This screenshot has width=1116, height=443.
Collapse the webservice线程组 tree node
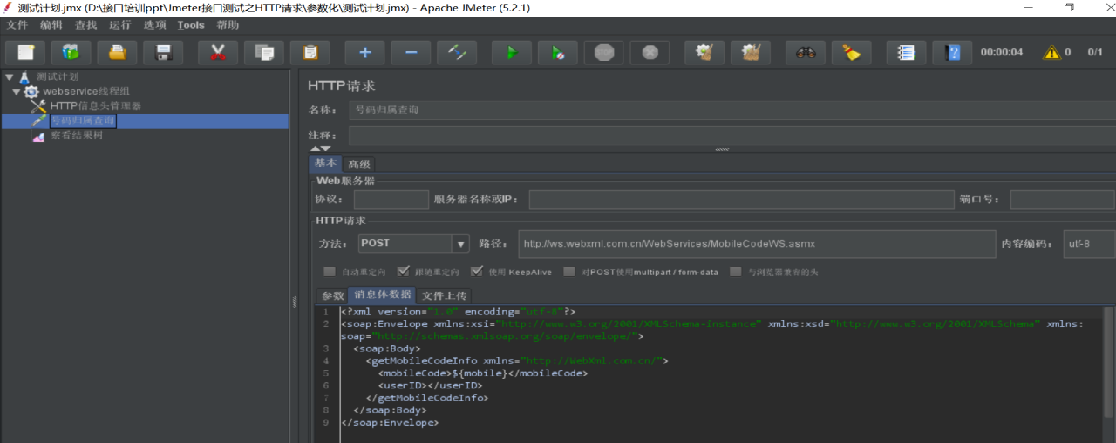pyautogui.click(x=16, y=91)
